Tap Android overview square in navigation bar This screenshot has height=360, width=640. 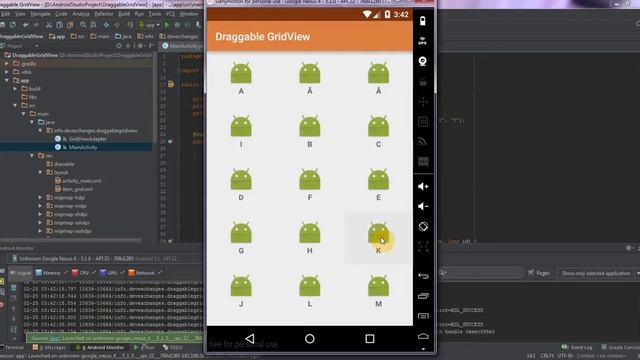click(x=370, y=338)
